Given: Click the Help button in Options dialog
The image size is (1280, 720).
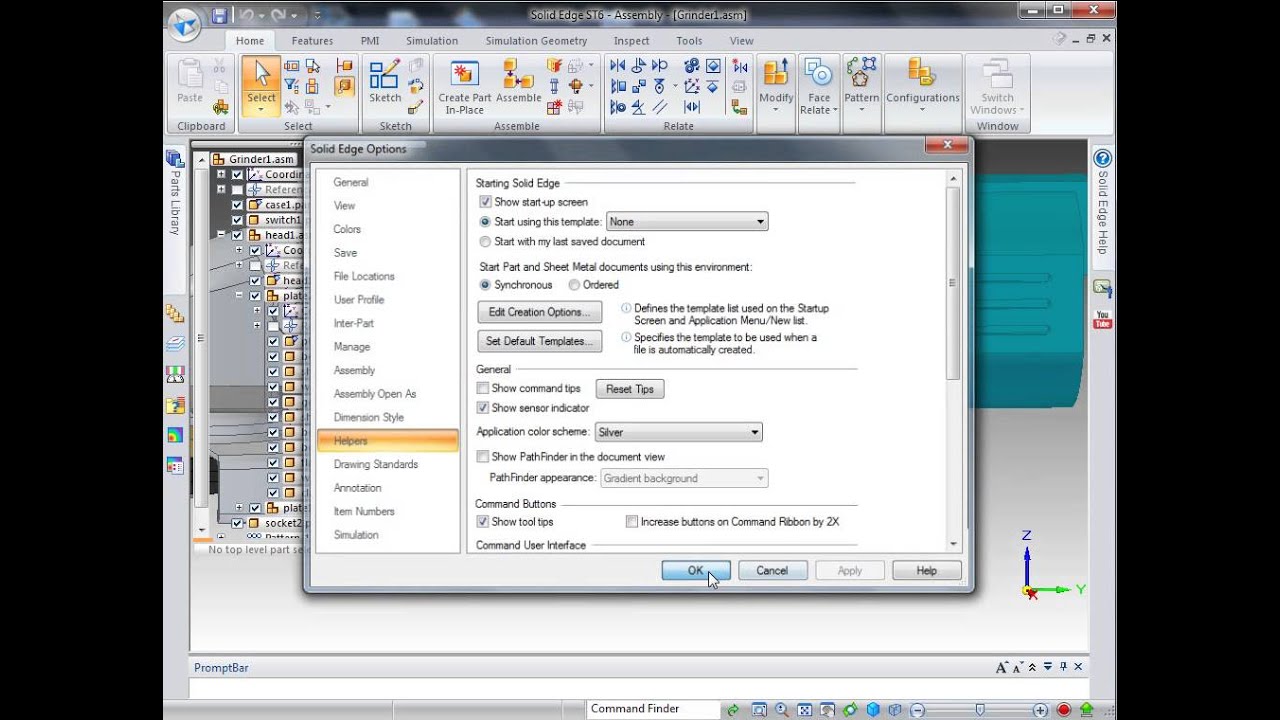Looking at the screenshot, I should [x=927, y=571].
